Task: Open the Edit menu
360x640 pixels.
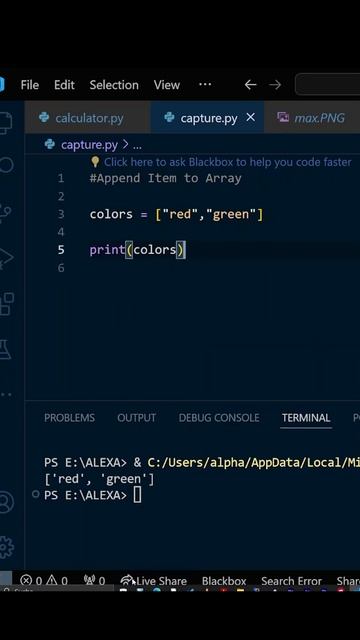Action: click(x=64, y=85)
